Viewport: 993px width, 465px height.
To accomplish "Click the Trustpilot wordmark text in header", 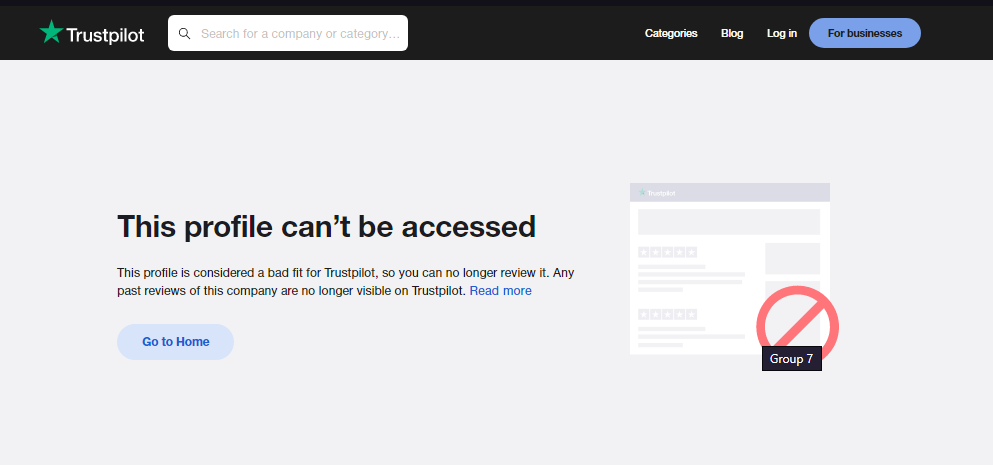I will (105, 35).
